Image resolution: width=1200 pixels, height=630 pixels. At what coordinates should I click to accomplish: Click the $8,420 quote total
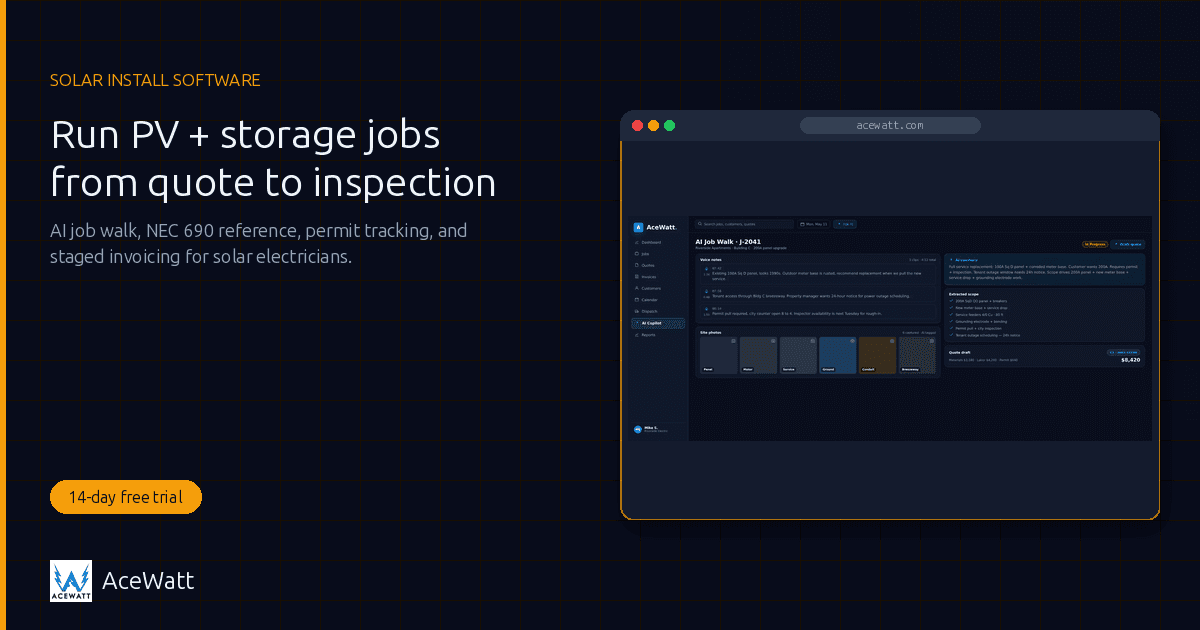[1130, 360]
